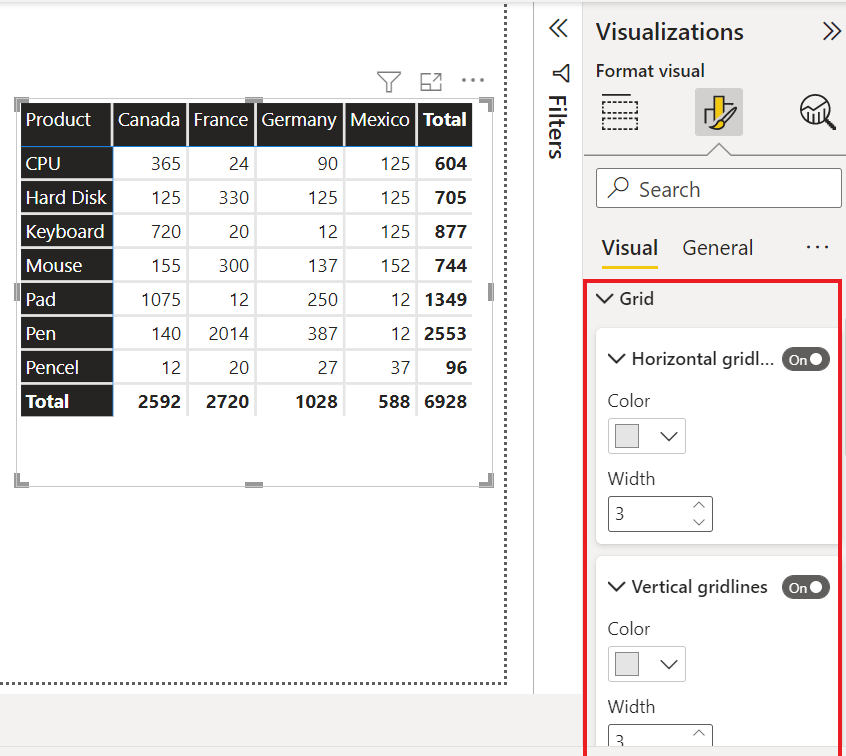Switch to the Visual tab
The image size is (846, 756).
pyautogui.click(x=630, y=248)
